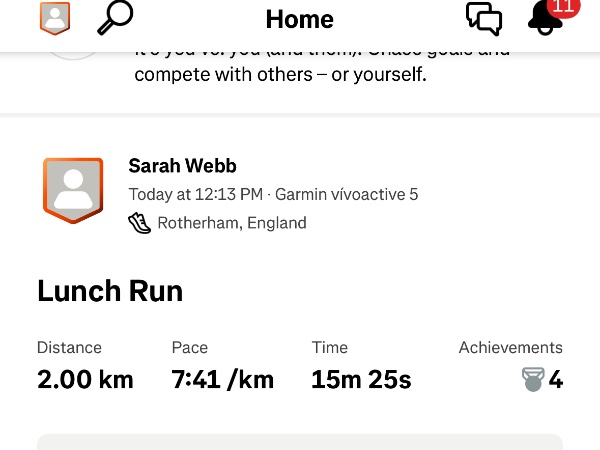600x450 pixels.
Task: Tap Sarah Webb's profile avatar
Action: click(72, 190)
